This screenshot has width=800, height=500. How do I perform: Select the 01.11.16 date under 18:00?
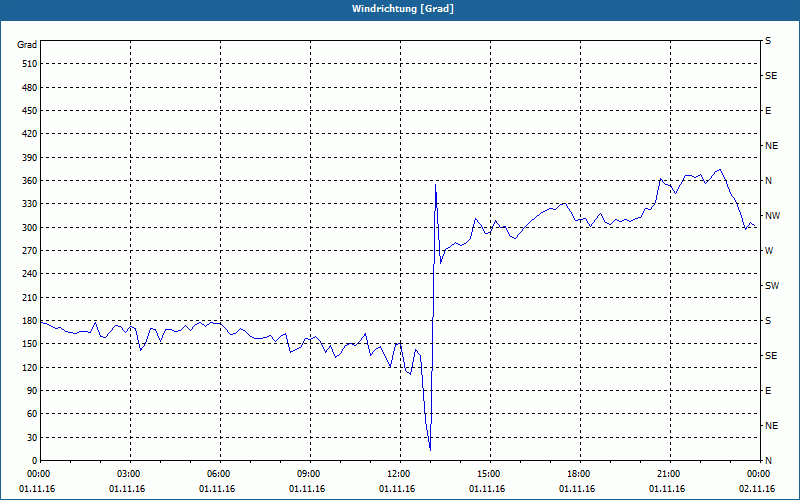click(577, 489)
